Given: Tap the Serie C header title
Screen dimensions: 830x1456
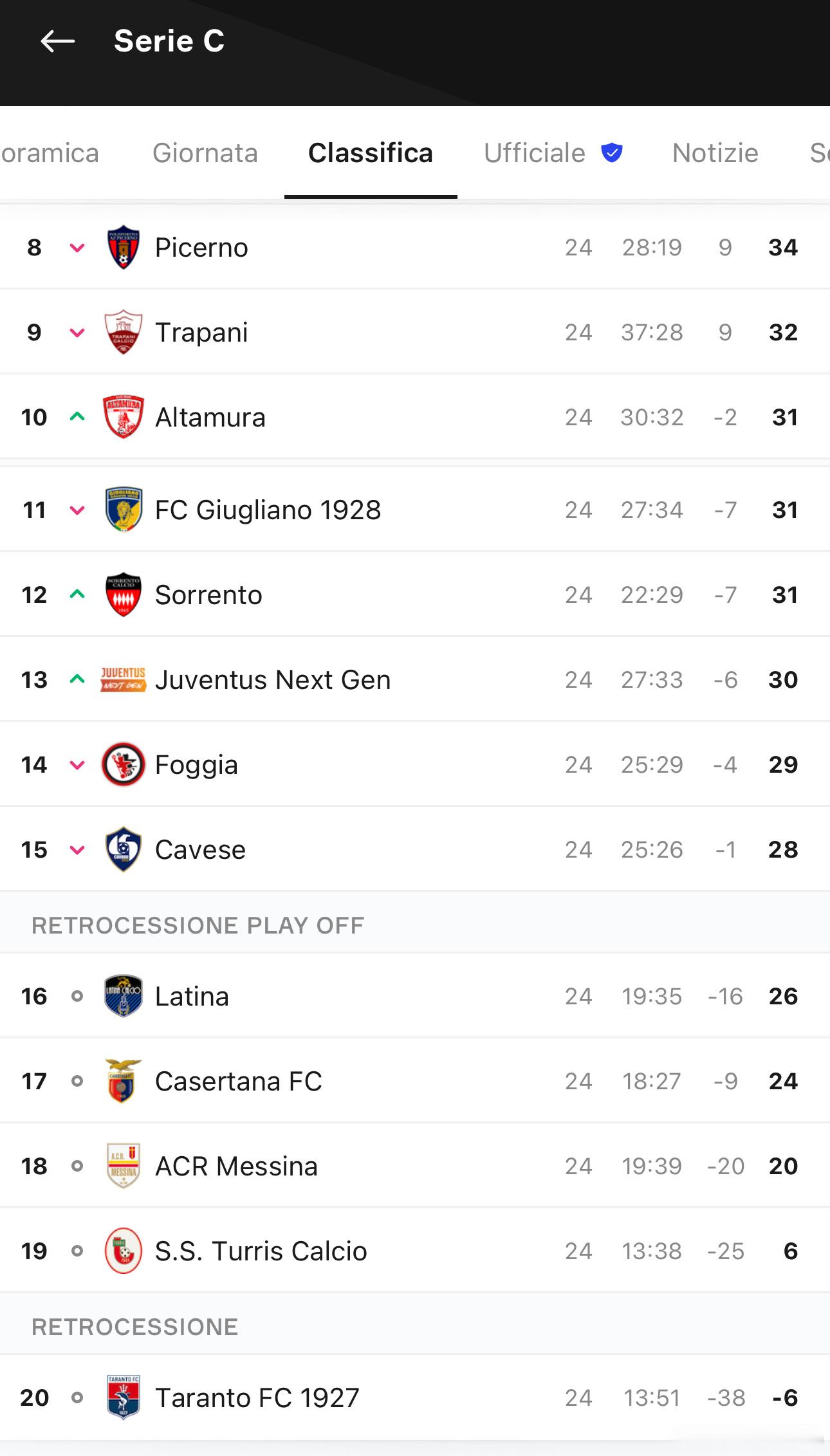Looking at the screenshot, I should (x=169, y=41).
